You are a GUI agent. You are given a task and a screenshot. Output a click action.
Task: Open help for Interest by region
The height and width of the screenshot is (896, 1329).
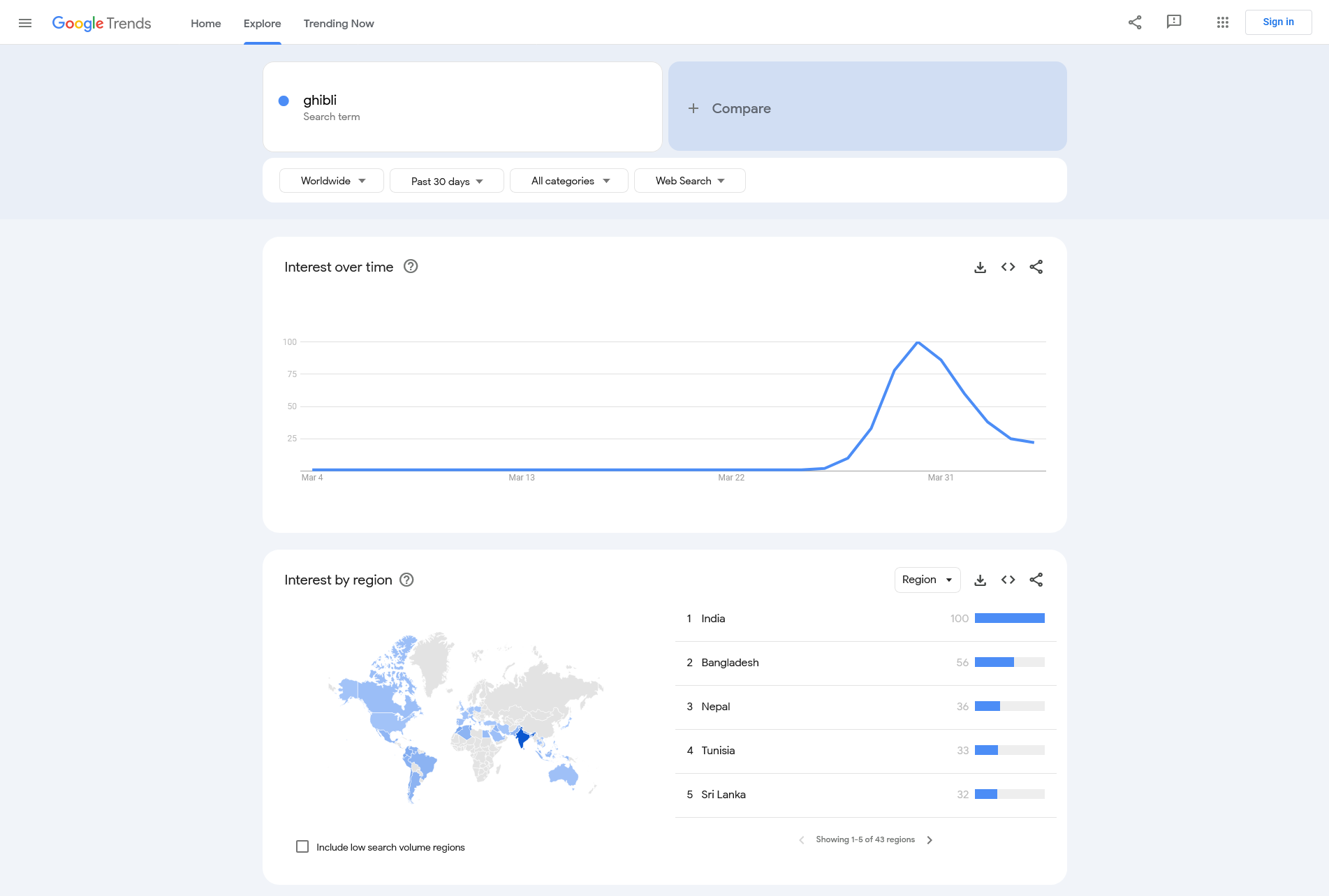click(x=406, y=580)
